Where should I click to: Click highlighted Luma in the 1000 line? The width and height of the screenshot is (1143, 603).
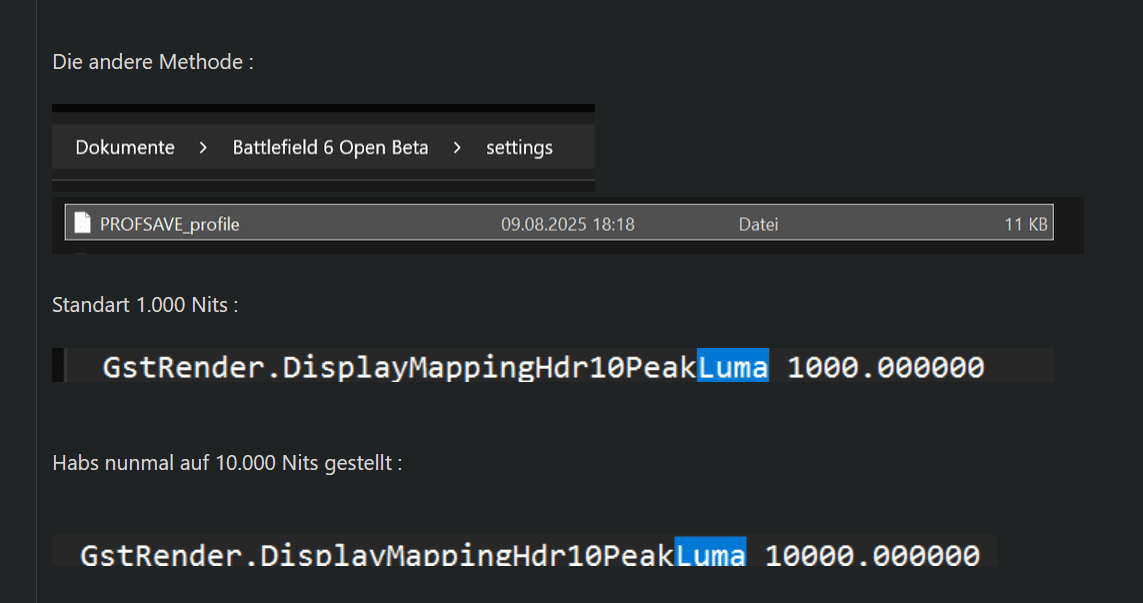(733, 367)
